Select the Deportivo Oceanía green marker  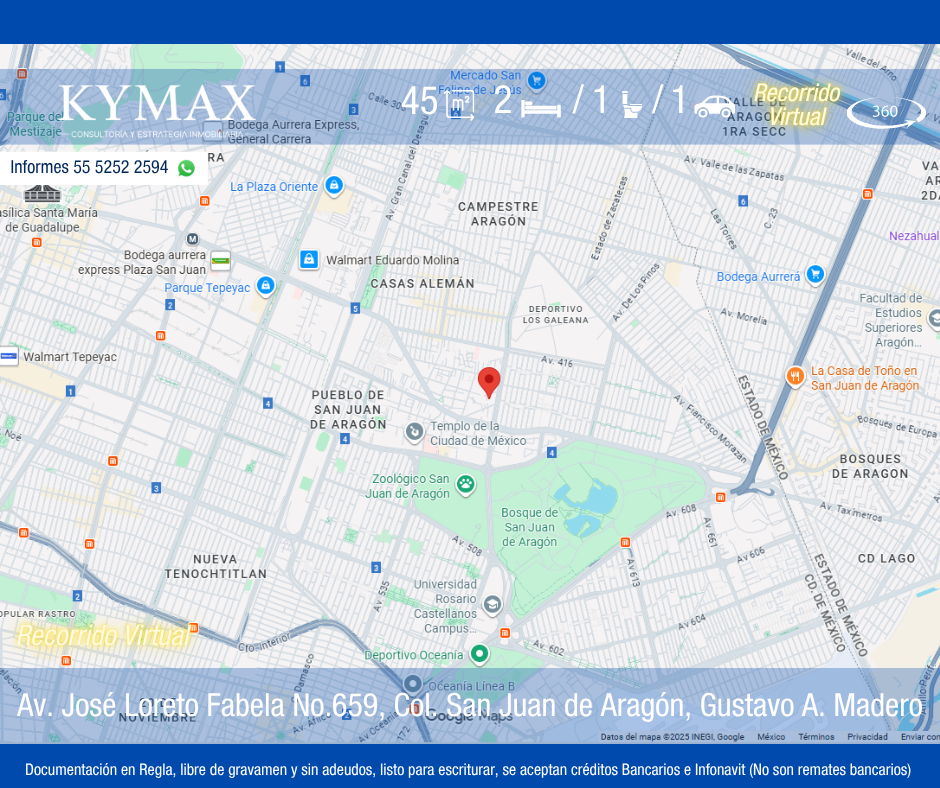click(x=479, y=654)
